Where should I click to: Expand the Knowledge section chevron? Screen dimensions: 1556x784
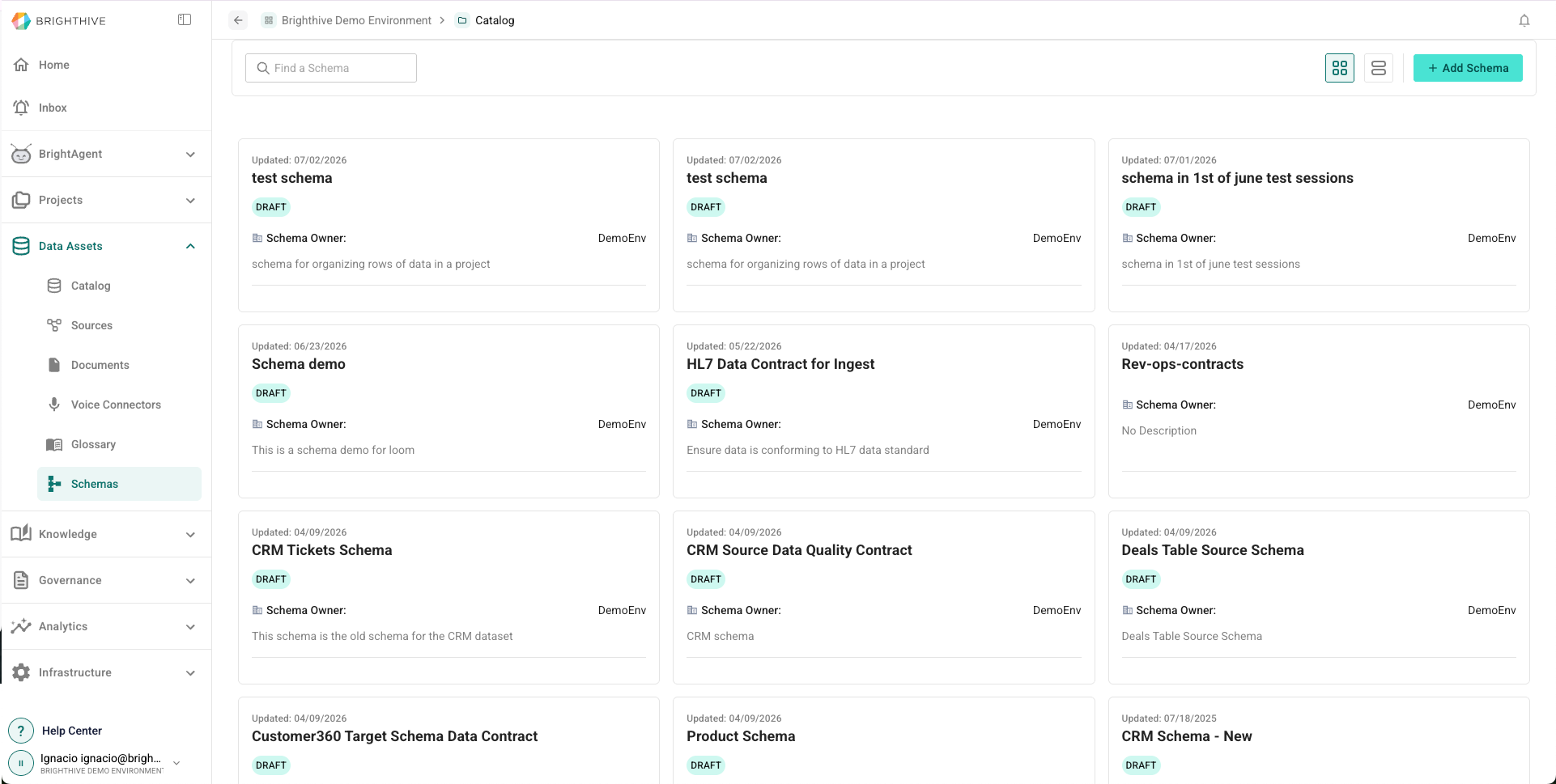190,534
